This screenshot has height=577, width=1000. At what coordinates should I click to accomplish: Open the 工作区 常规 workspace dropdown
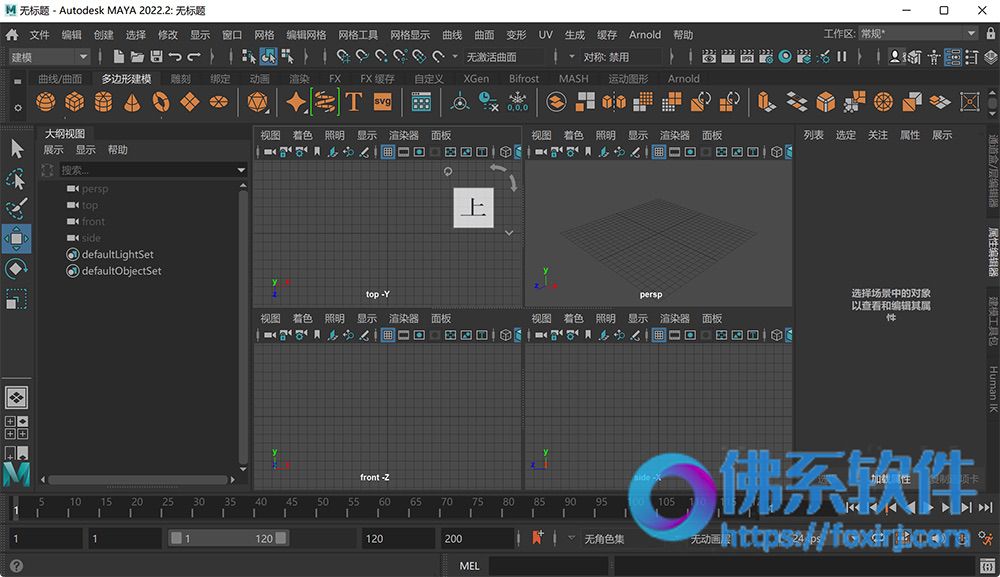[917, 34]
